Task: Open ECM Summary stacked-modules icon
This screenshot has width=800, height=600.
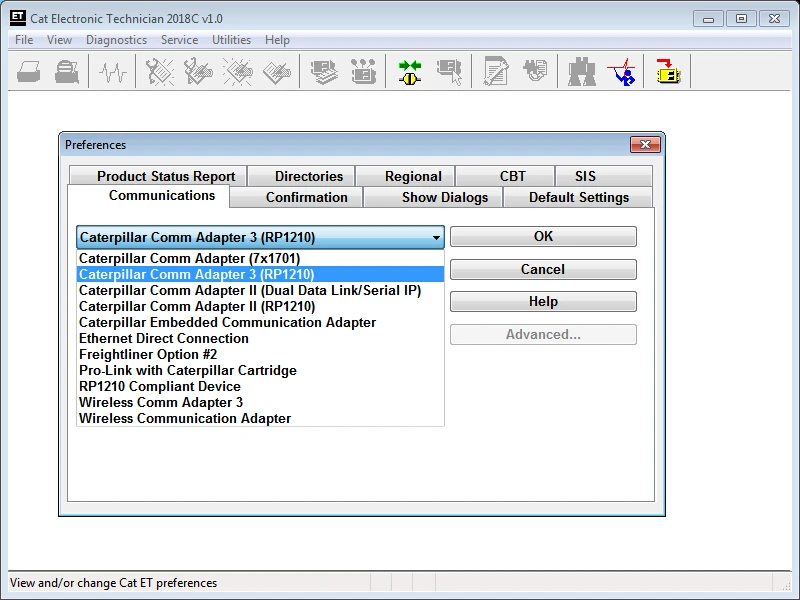Action: [323, 71]
